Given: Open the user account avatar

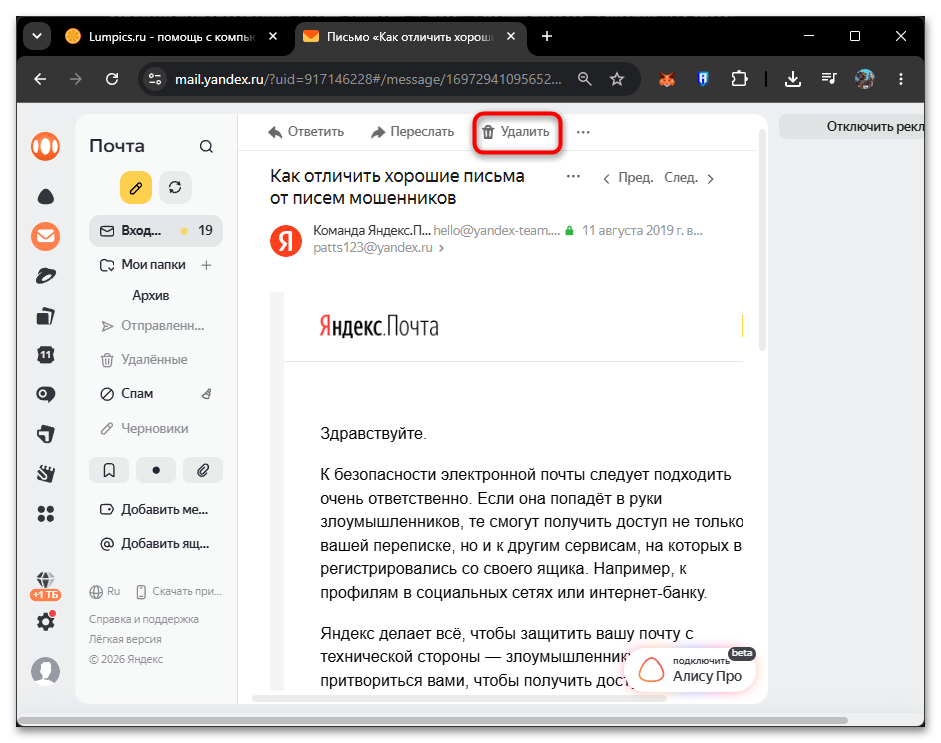Looking at the screenshot, I should pyautogui.click(x=46, y=672).
